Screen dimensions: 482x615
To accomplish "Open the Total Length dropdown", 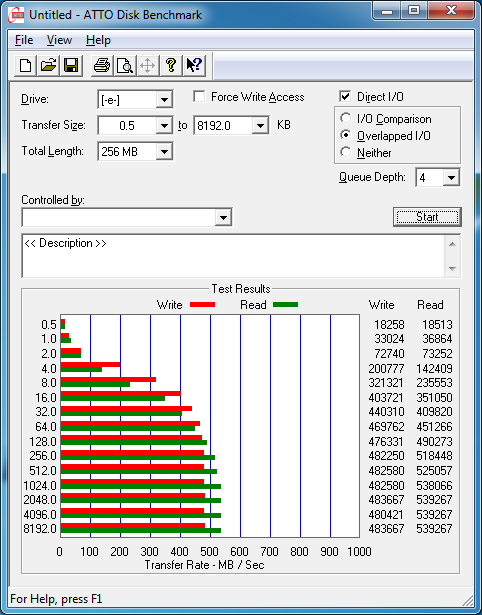I will click(164, 151).
